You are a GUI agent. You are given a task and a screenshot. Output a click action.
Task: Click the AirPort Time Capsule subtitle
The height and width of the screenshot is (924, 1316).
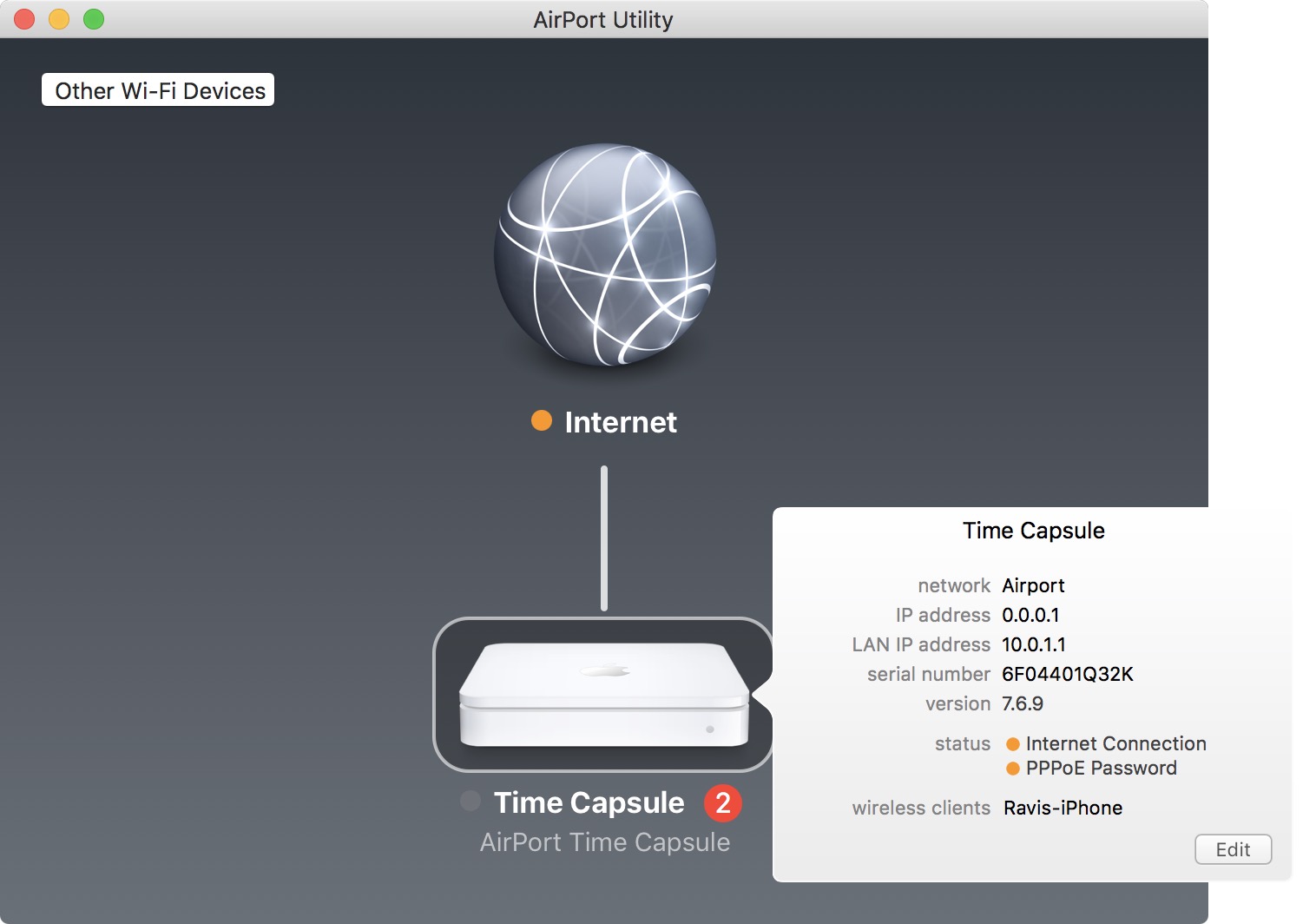[x=605, y=842]
